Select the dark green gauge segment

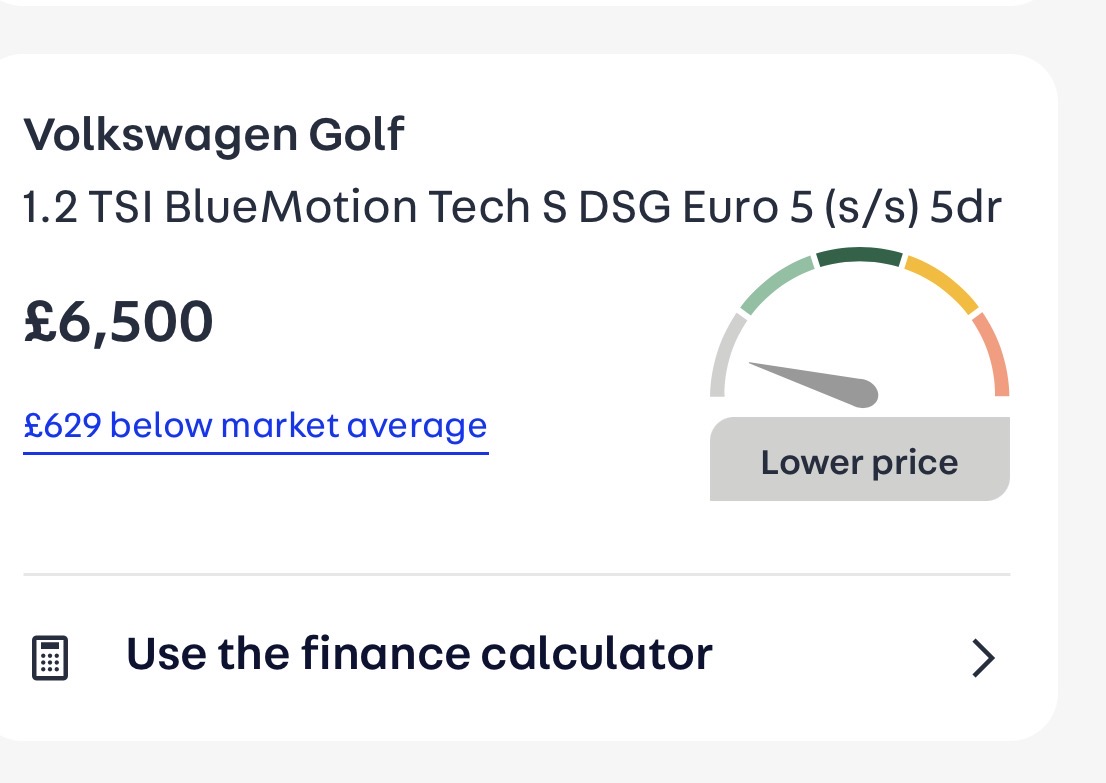pos(859,256)
